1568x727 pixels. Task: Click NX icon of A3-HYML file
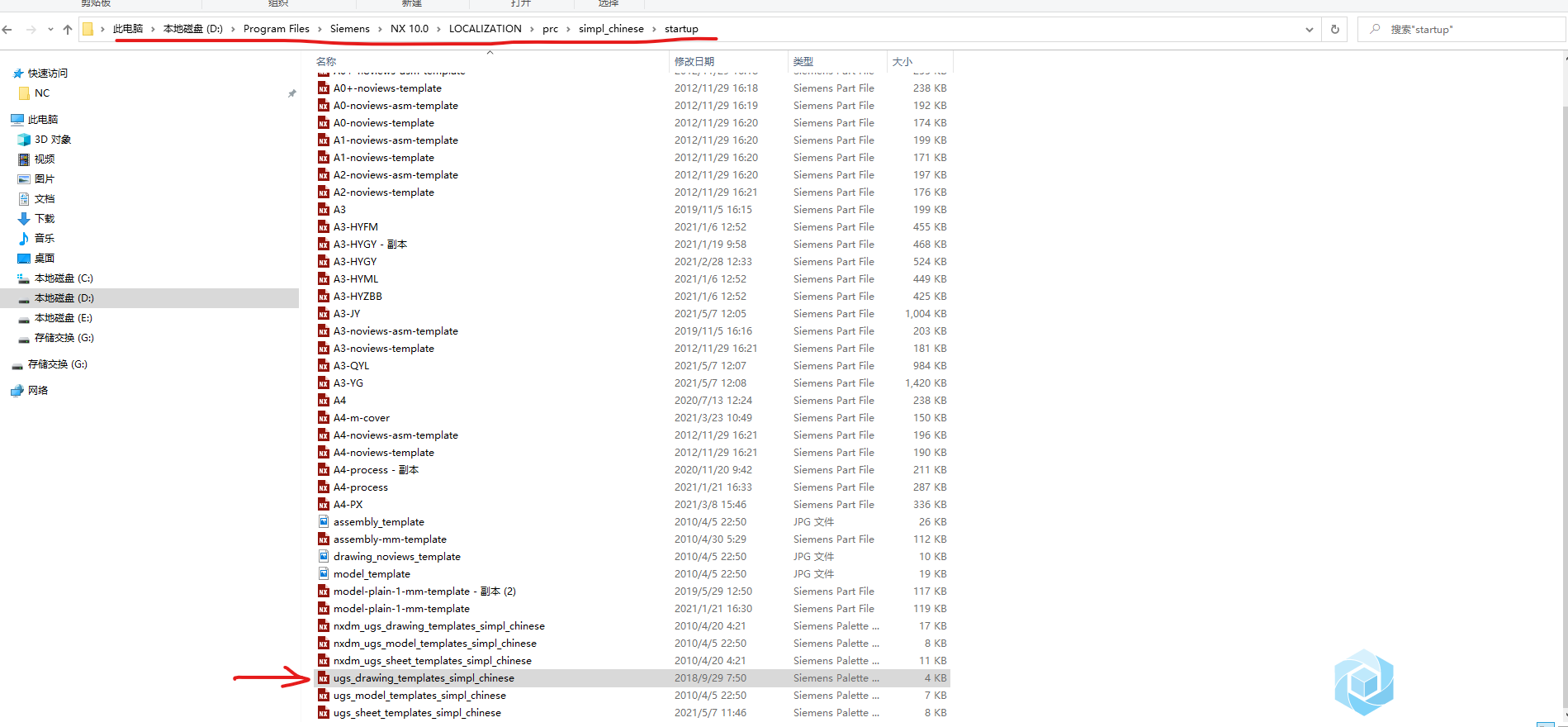[324, 279]
